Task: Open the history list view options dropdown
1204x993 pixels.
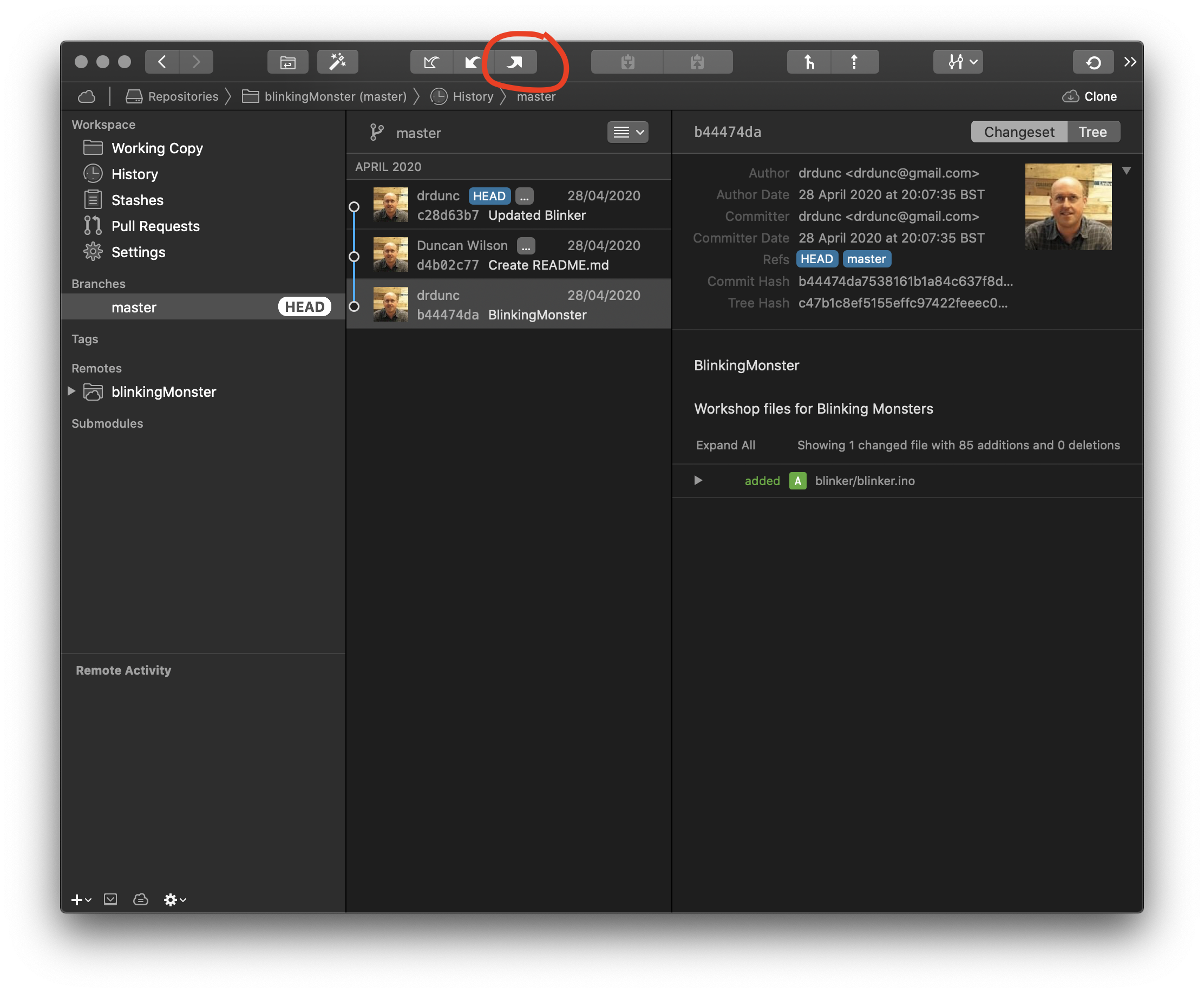Action: pyautogui.click(x=627, y=133)
